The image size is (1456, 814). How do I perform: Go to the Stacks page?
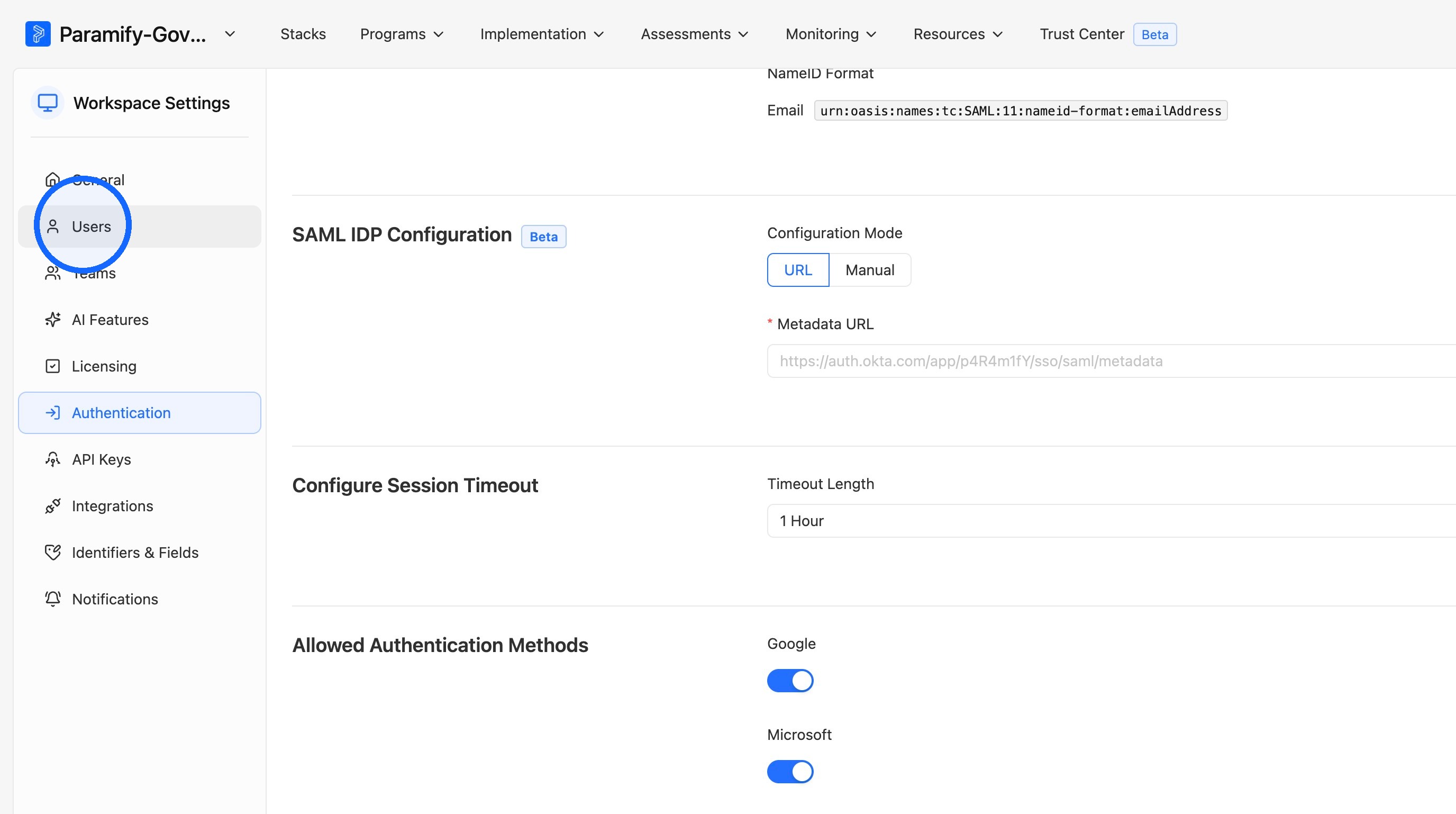pos(303,34)
